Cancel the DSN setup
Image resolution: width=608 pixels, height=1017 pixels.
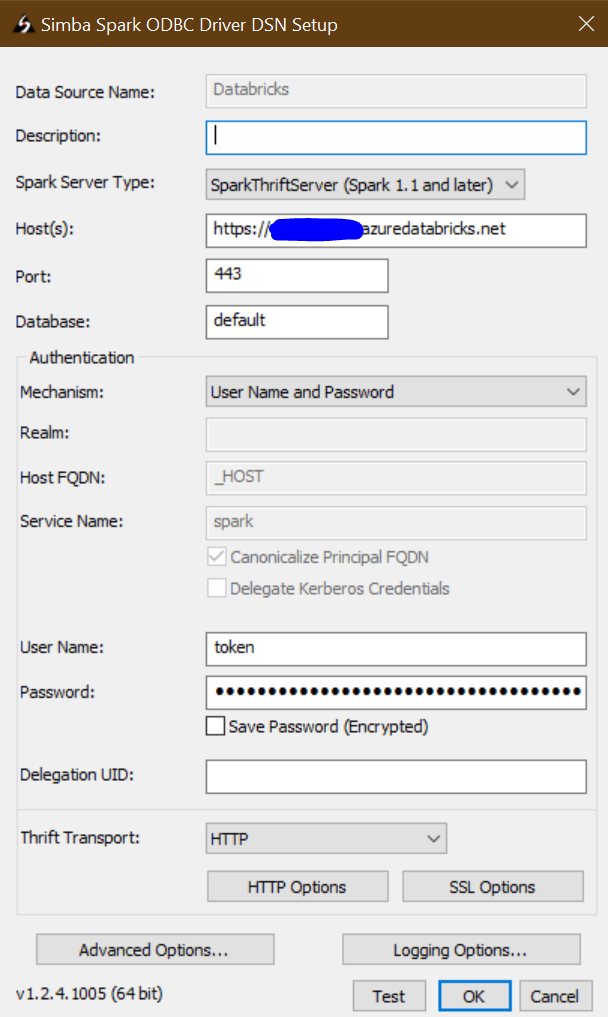554,996
